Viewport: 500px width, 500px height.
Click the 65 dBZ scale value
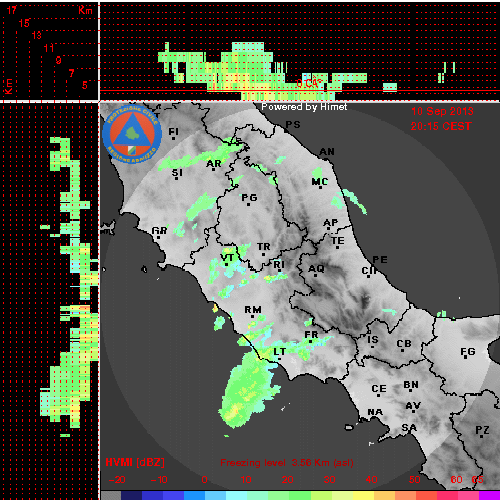click(477, 480)
